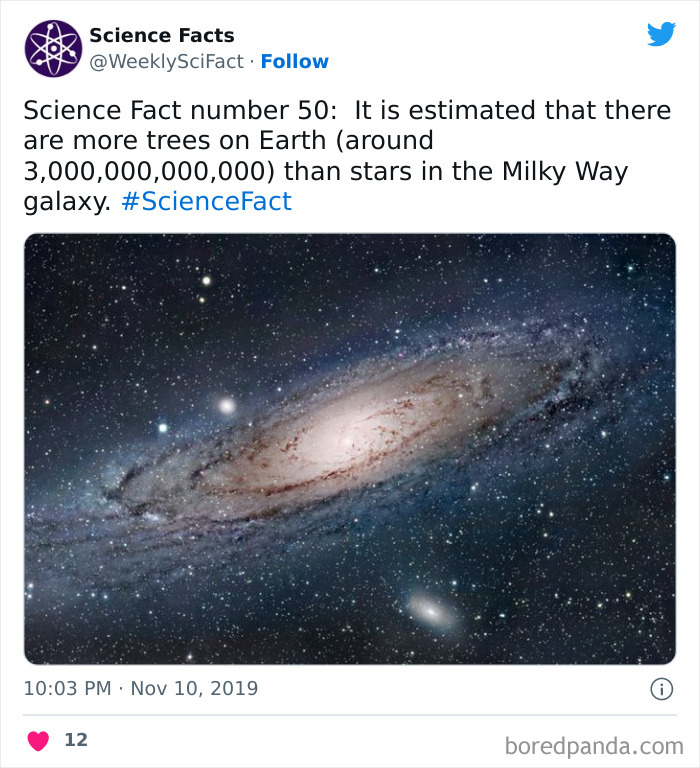This screenshot has width=700, height=768.
Task: Open the galaxy photo attachment
Action: [x=350, y=448]
